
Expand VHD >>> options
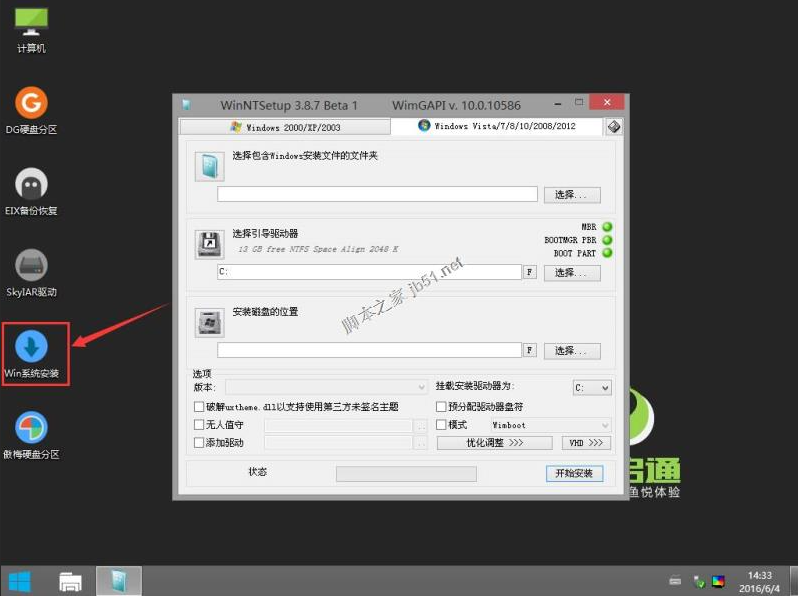tap(586, 443)
